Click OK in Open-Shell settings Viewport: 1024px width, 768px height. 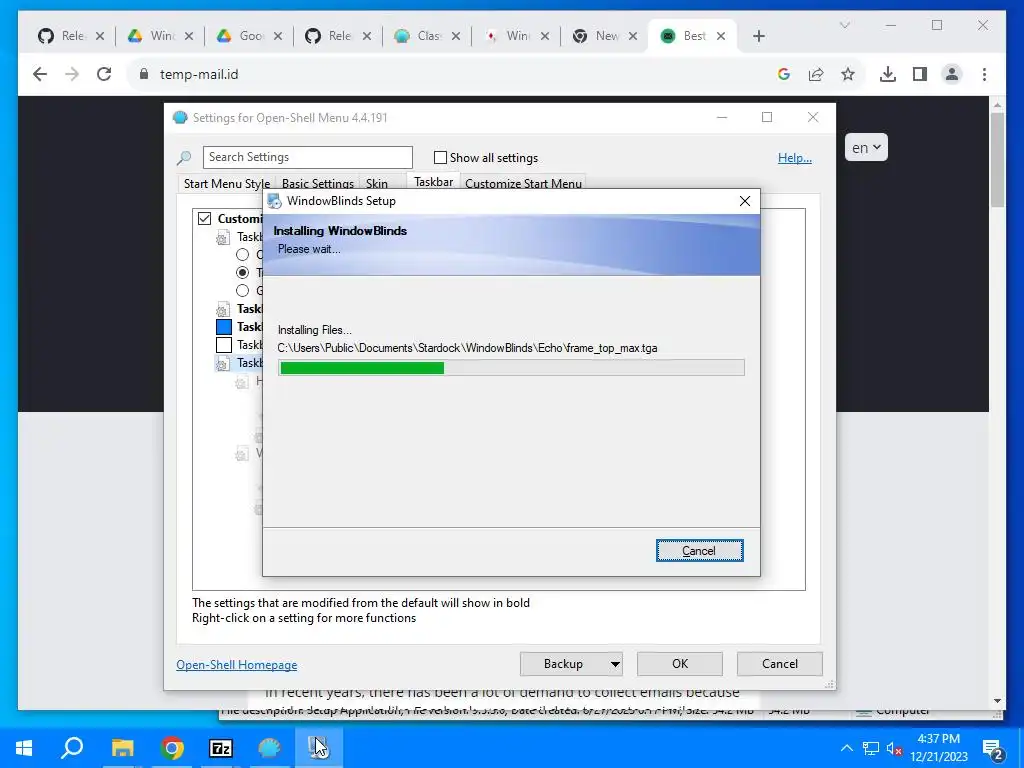click(x=680, y=664)
